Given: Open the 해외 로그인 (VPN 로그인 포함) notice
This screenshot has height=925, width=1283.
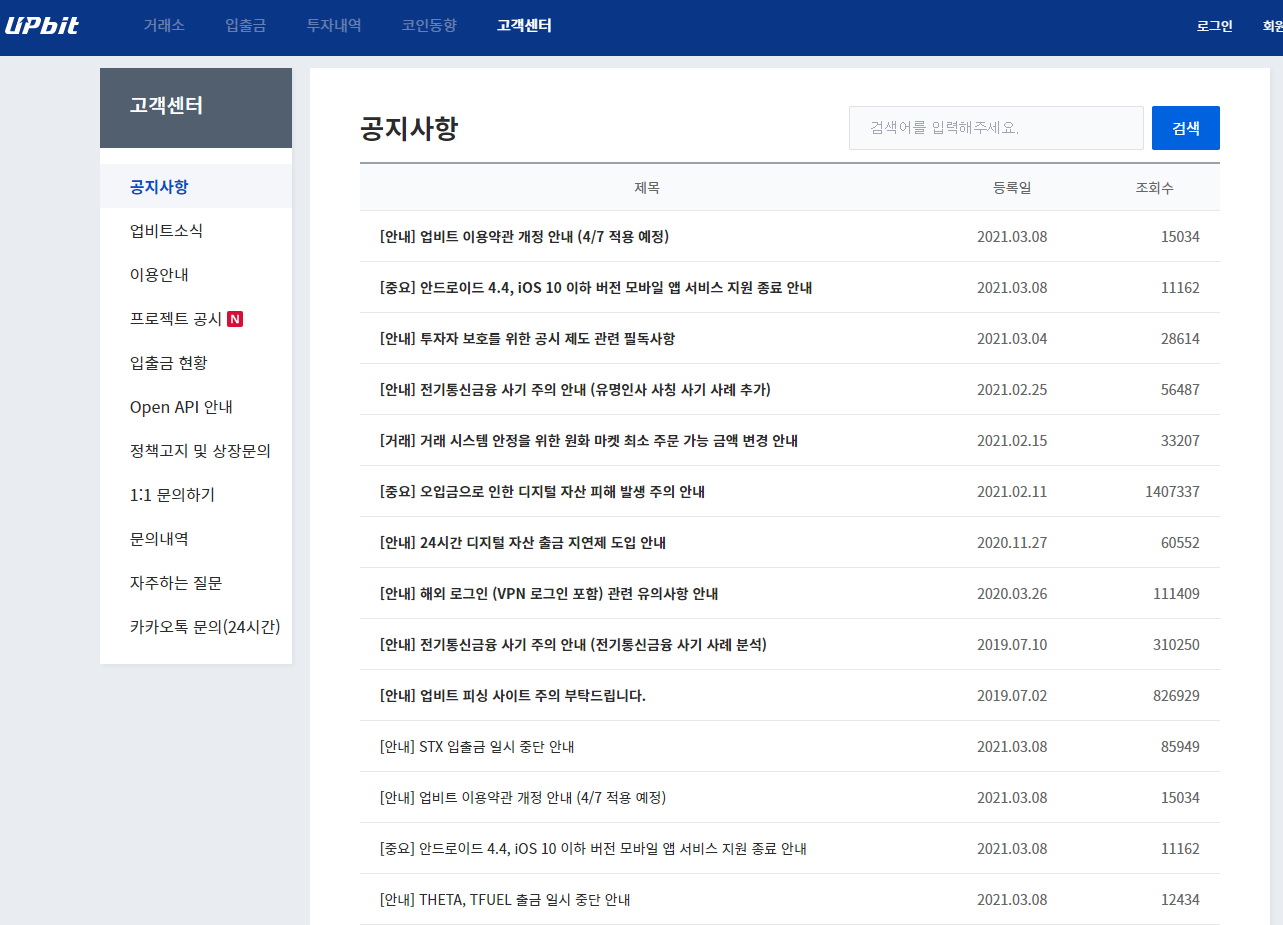Looking at the screenshot, I should coord(549,594).
